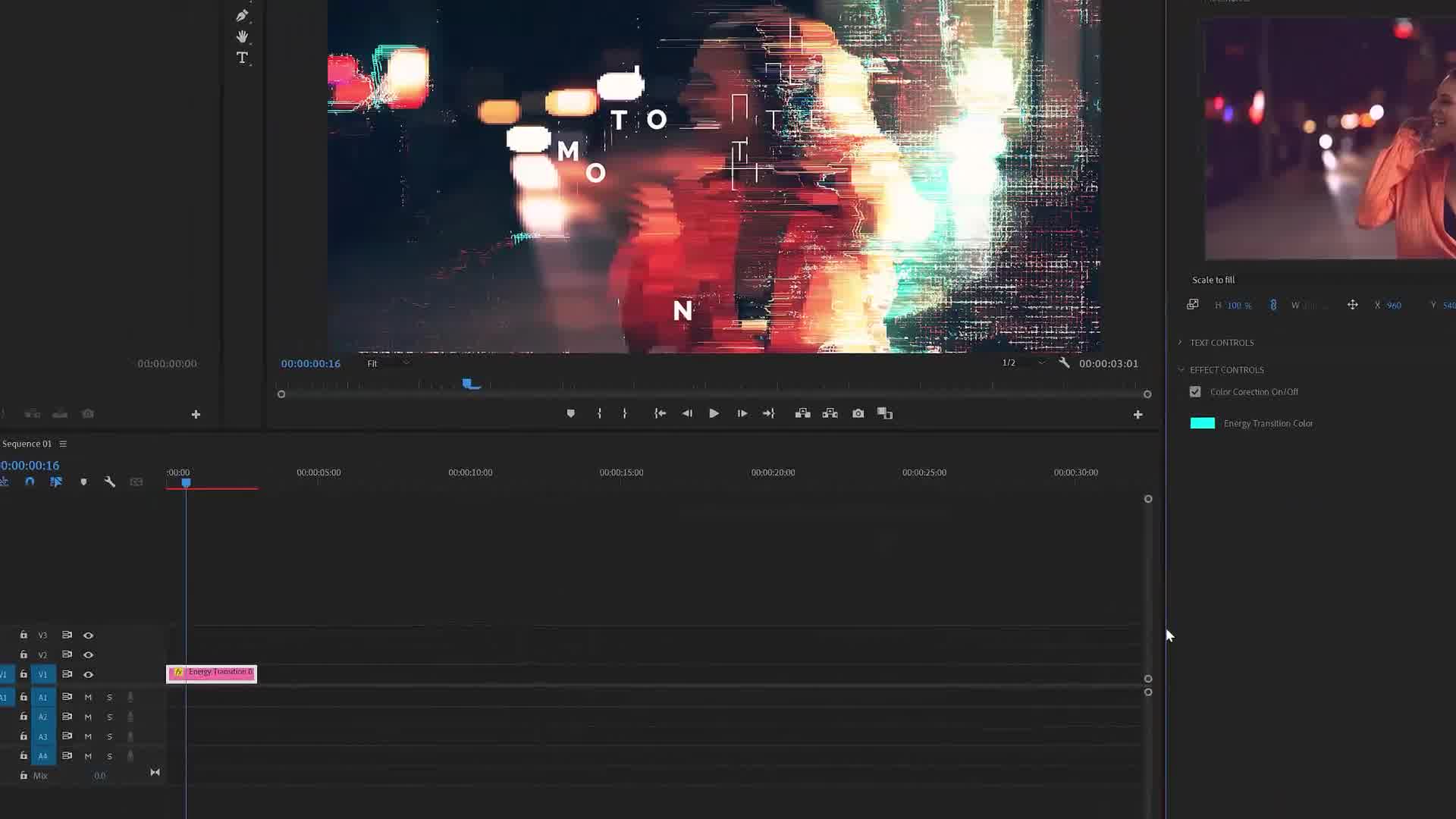This screenshot has height=819, width=1456.
Task: Mute the A3 audio track
Action: click(88, 736)
